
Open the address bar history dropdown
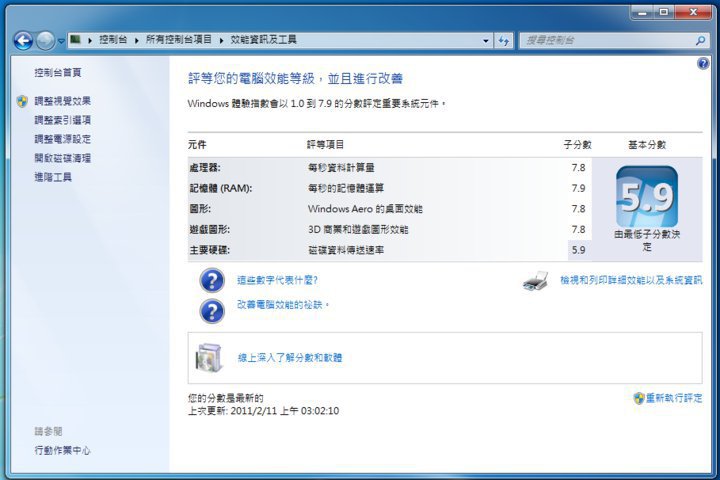[x=486, y=41]
